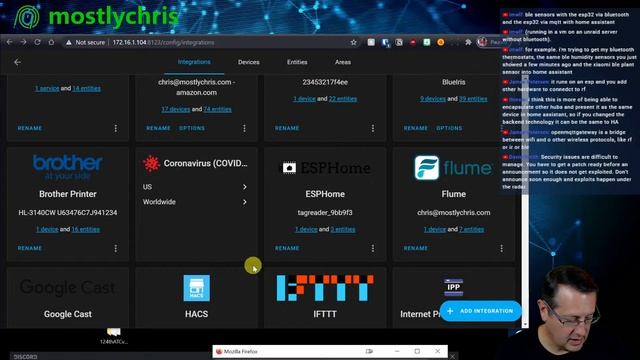Rename the 23453217f4ee integration
640x360 pixels.
point(287,128)
